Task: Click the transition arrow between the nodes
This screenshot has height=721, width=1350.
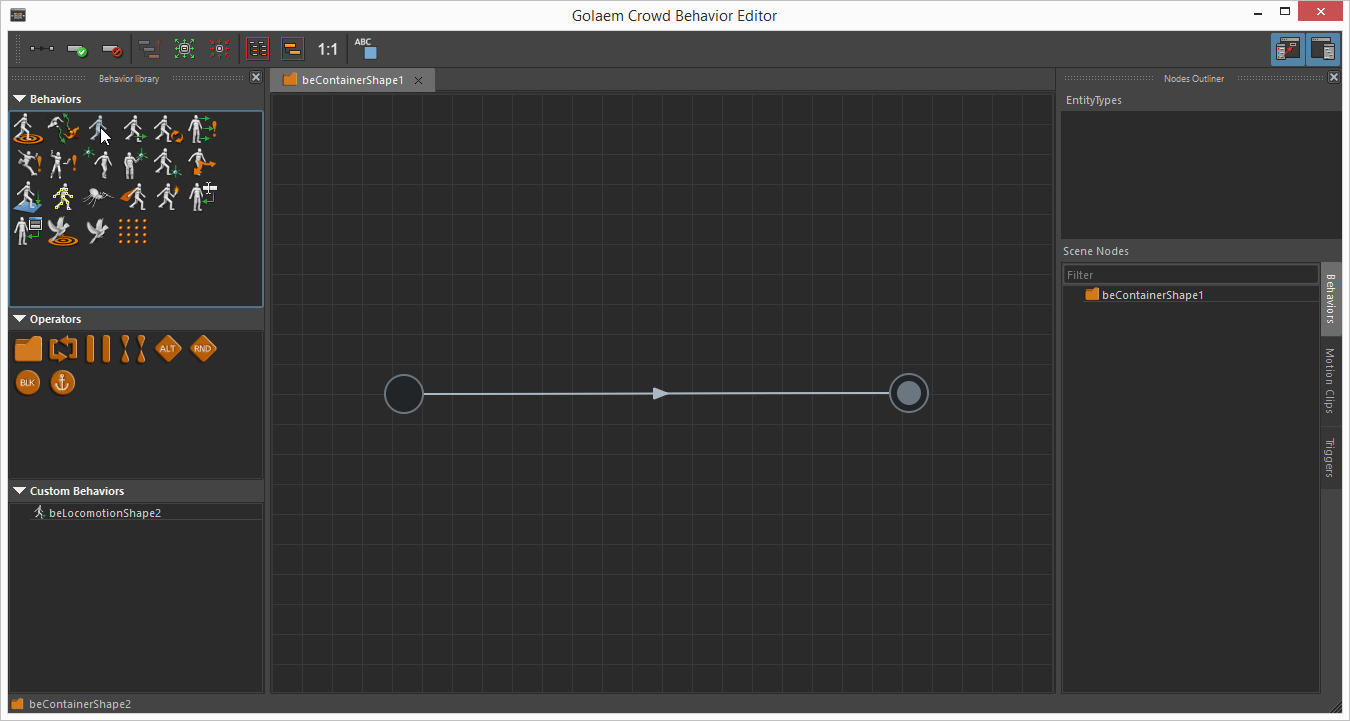Action: (660, 394)
